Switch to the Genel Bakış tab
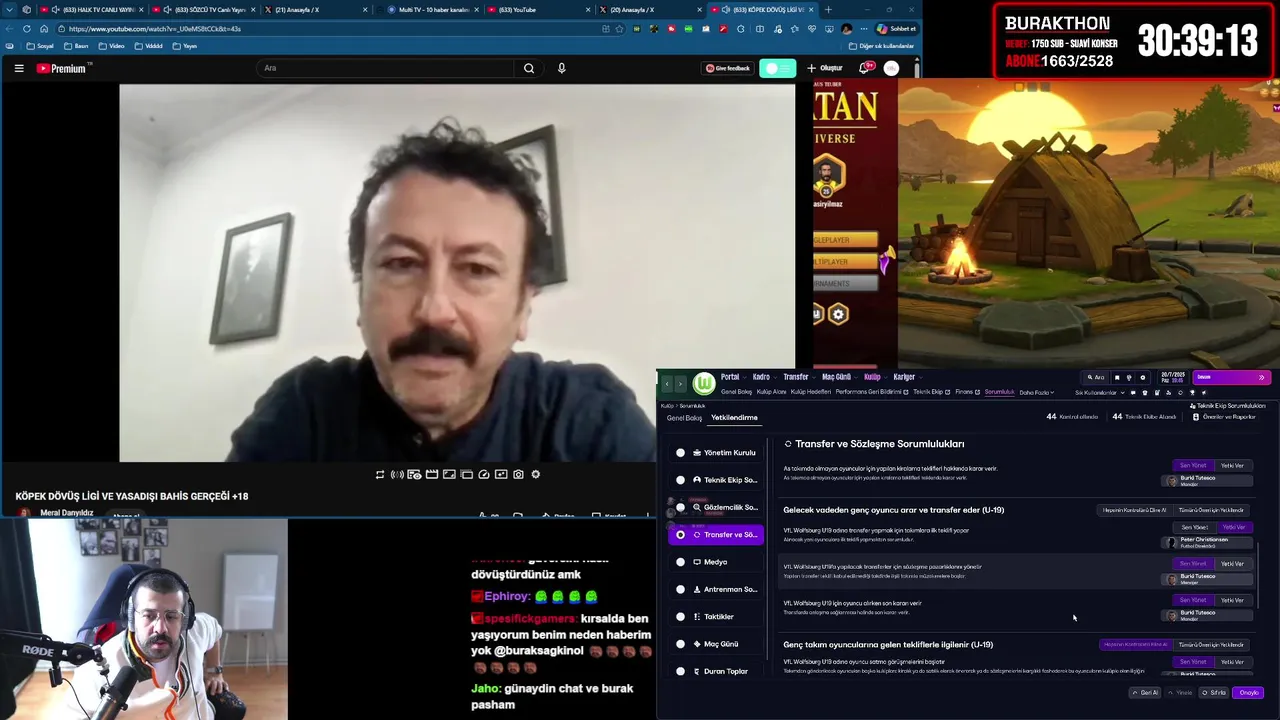 685,418
